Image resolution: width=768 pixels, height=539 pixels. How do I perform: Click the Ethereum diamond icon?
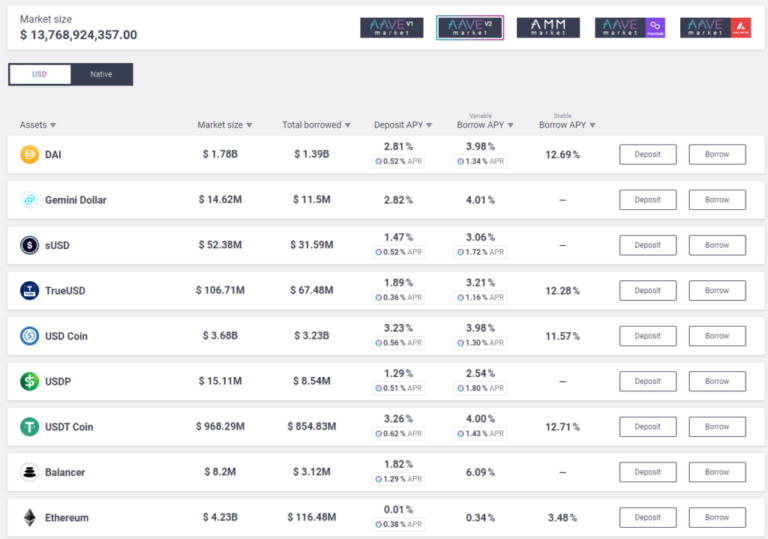click(x=30, y=518)
